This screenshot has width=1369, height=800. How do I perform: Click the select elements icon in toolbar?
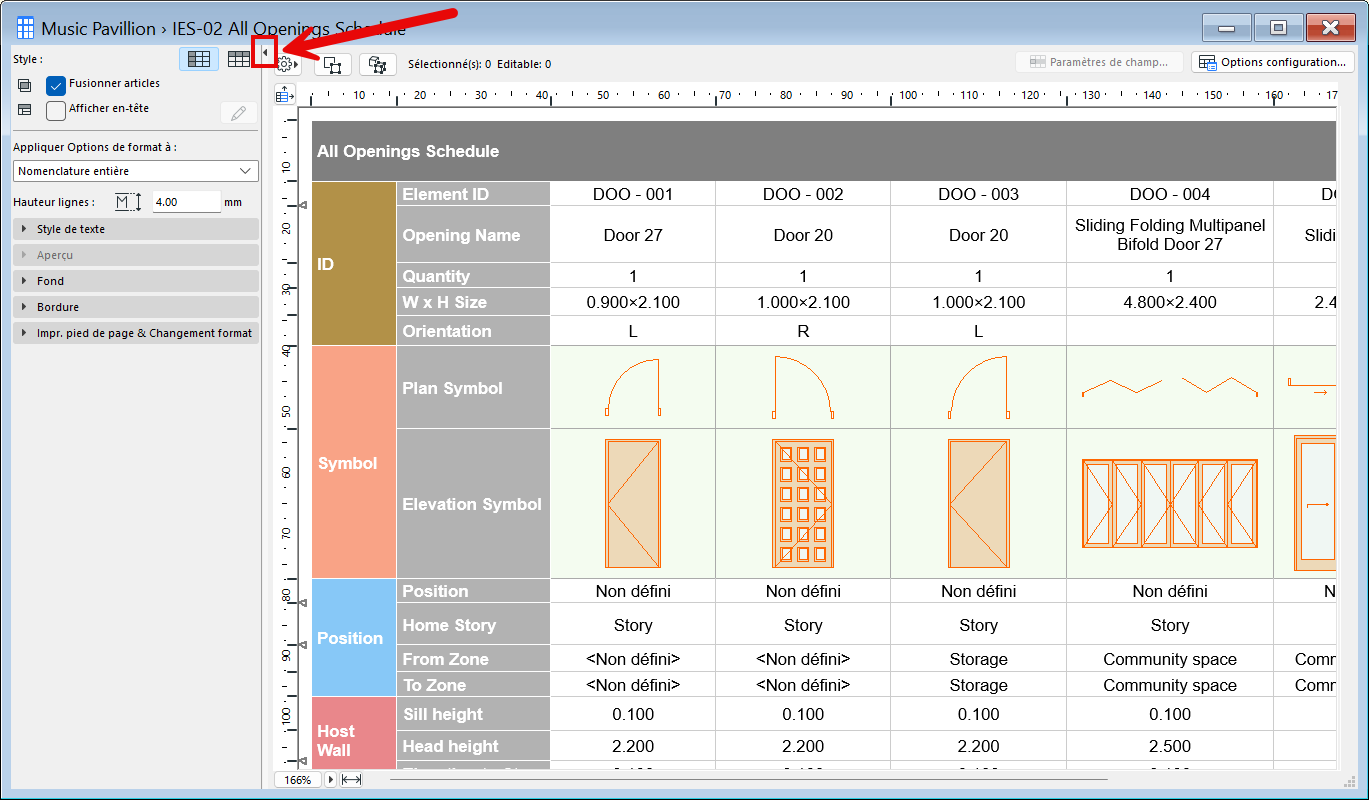coord(333,65)
